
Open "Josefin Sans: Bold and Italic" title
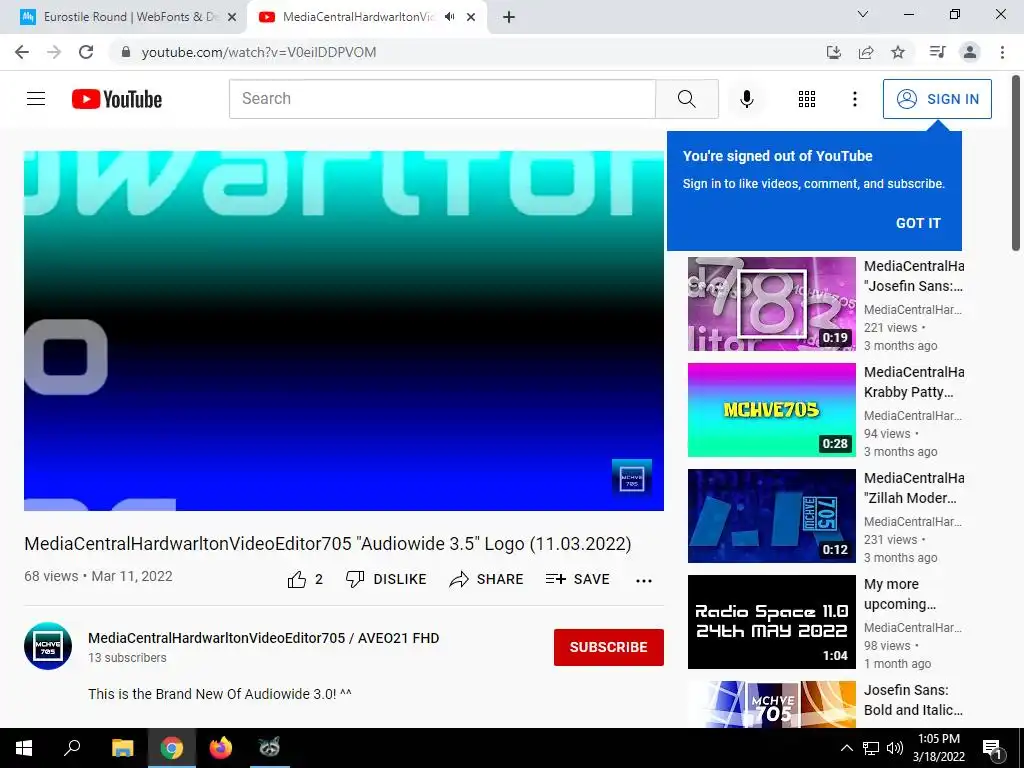913,699
